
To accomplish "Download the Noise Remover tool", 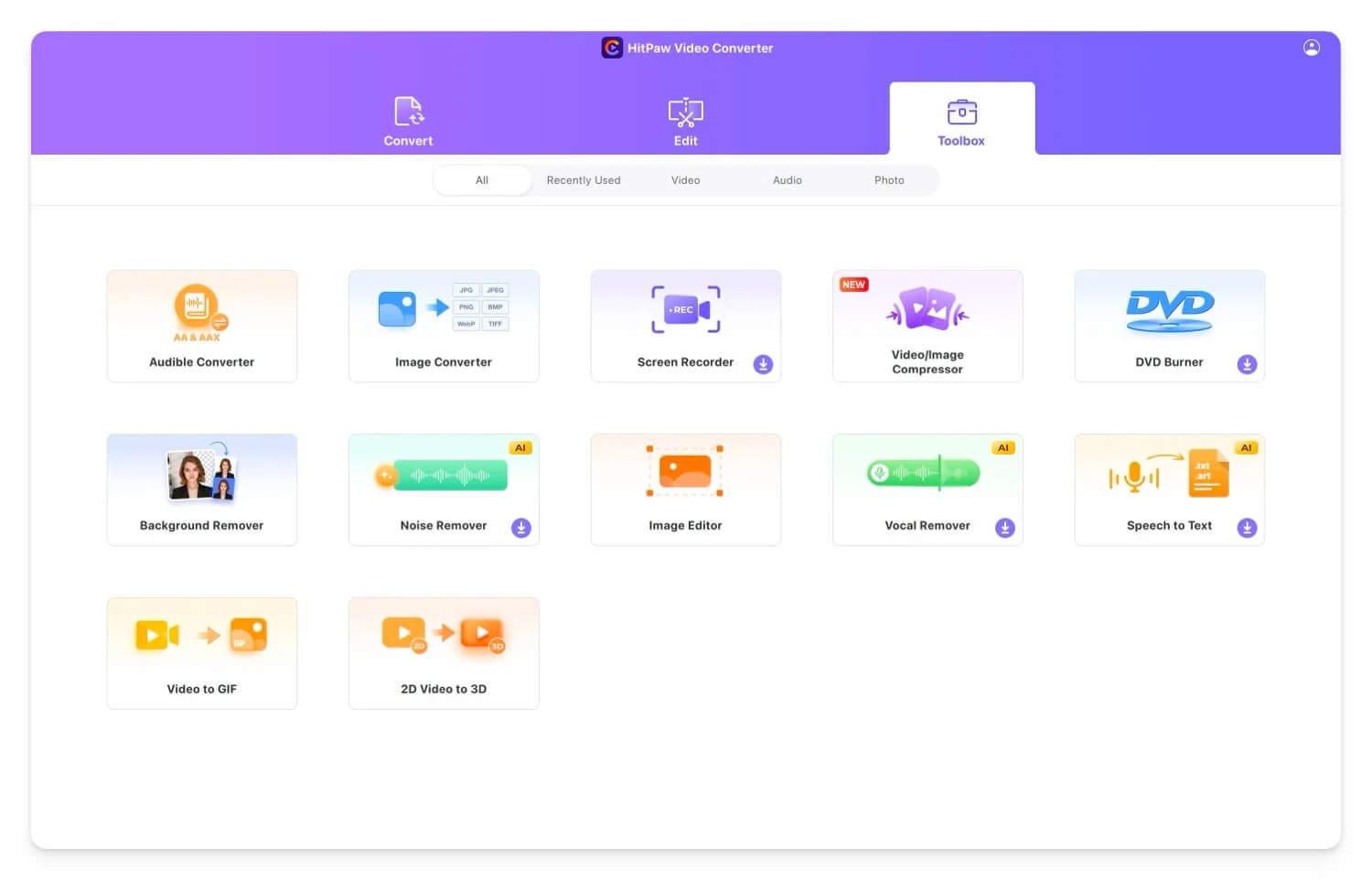I will pos(520,528).
